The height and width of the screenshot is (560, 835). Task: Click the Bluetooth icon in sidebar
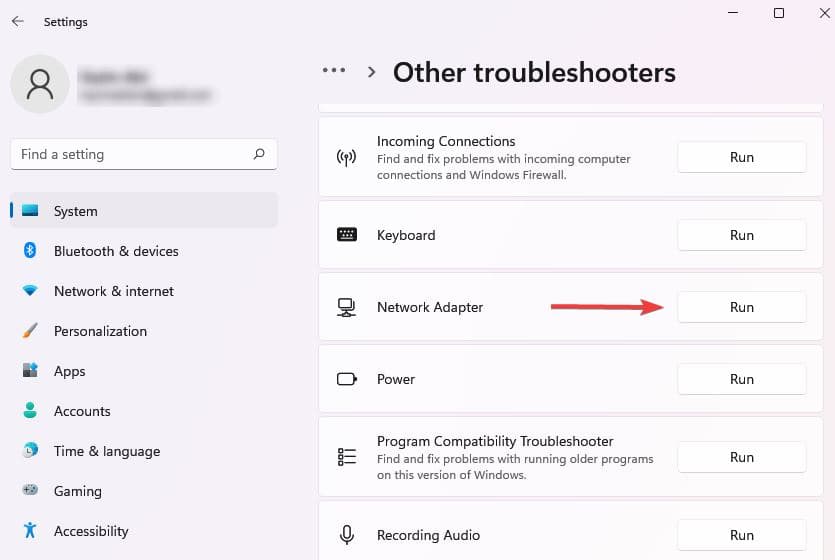30,250
